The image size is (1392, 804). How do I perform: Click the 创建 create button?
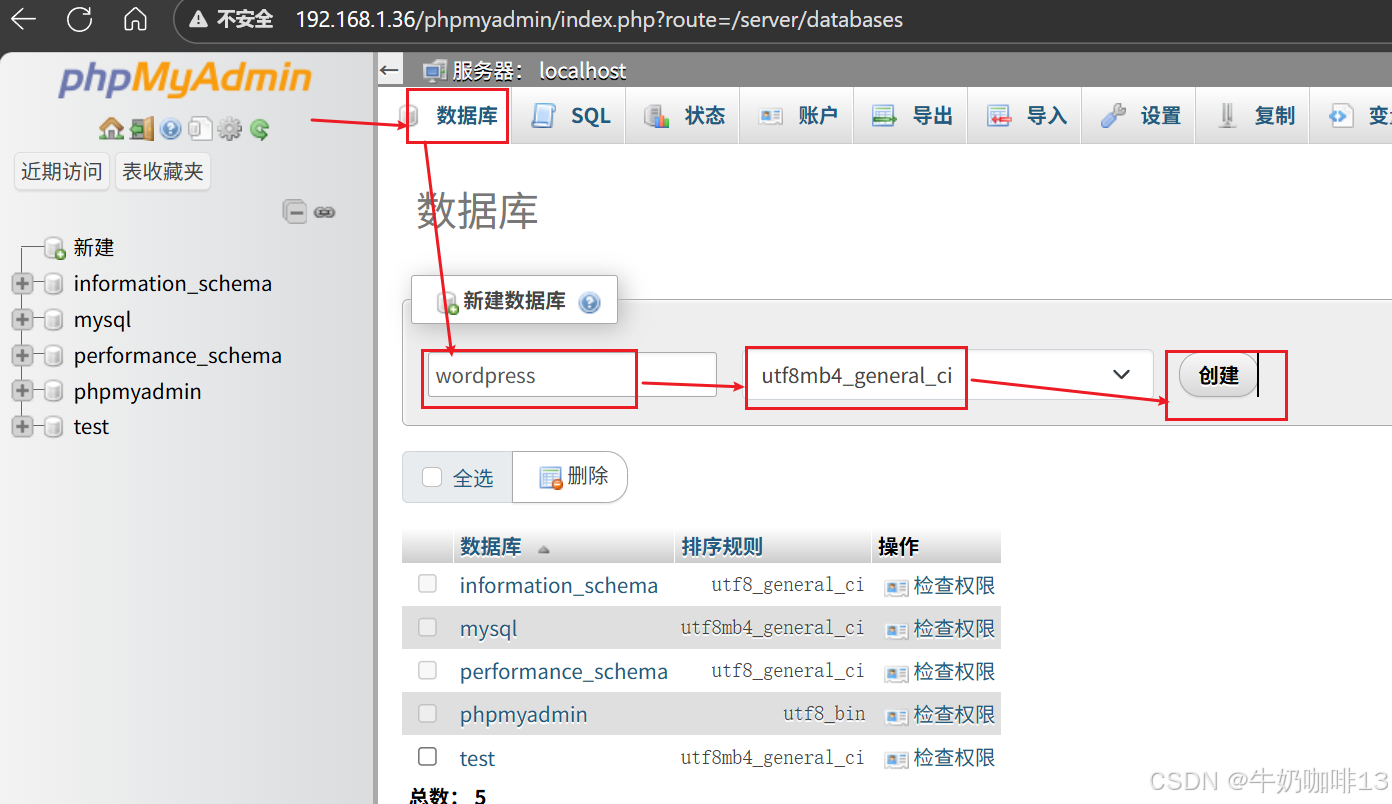pos(1218,376)
